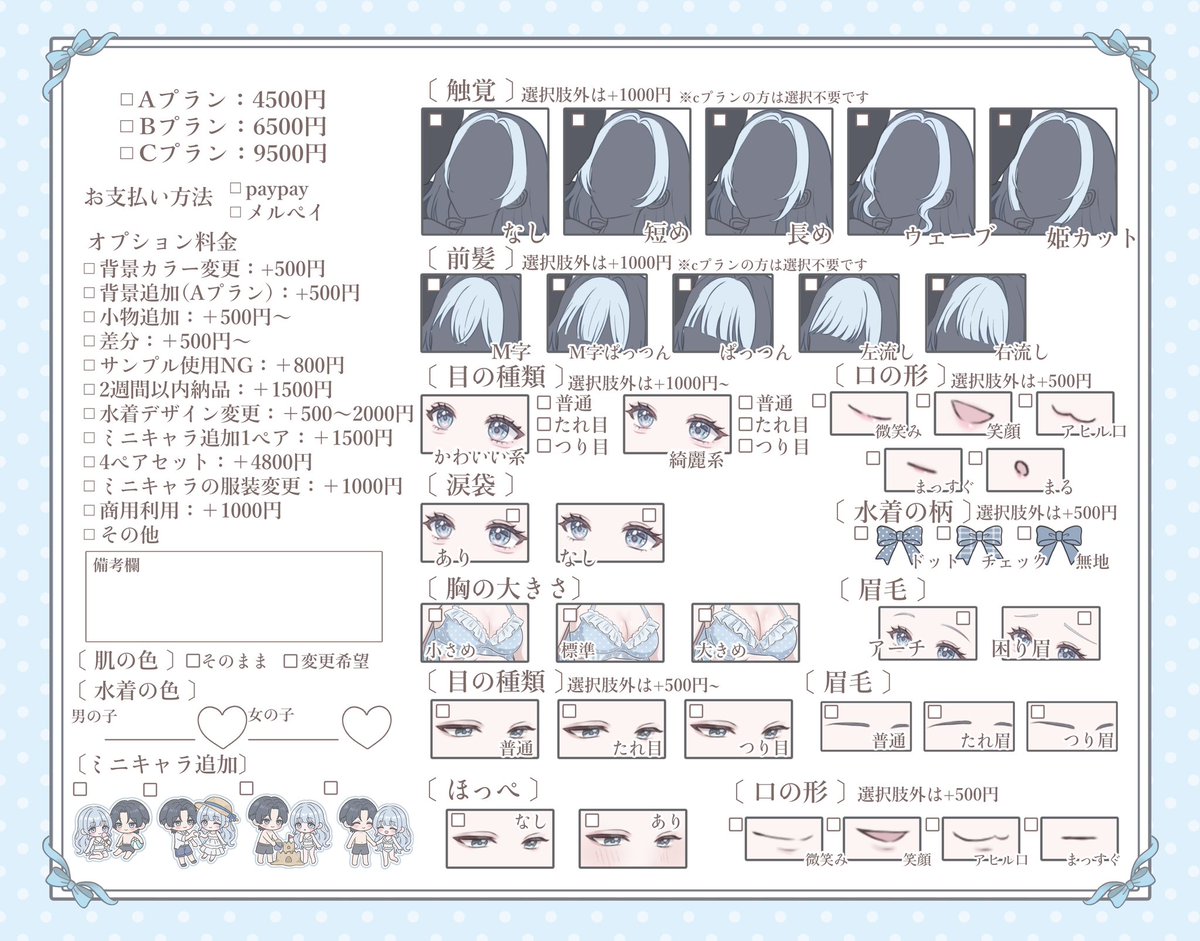
Task: Select the 左流し bangs thumbnail
Action: (849, 314)
